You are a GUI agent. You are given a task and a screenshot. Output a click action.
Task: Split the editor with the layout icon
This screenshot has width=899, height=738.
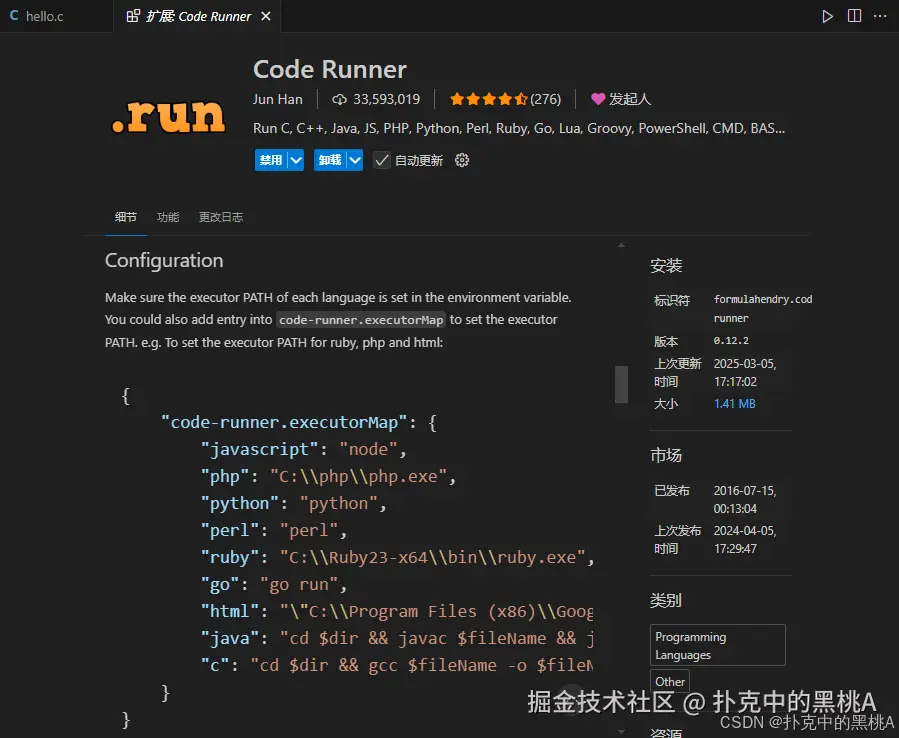854,16
